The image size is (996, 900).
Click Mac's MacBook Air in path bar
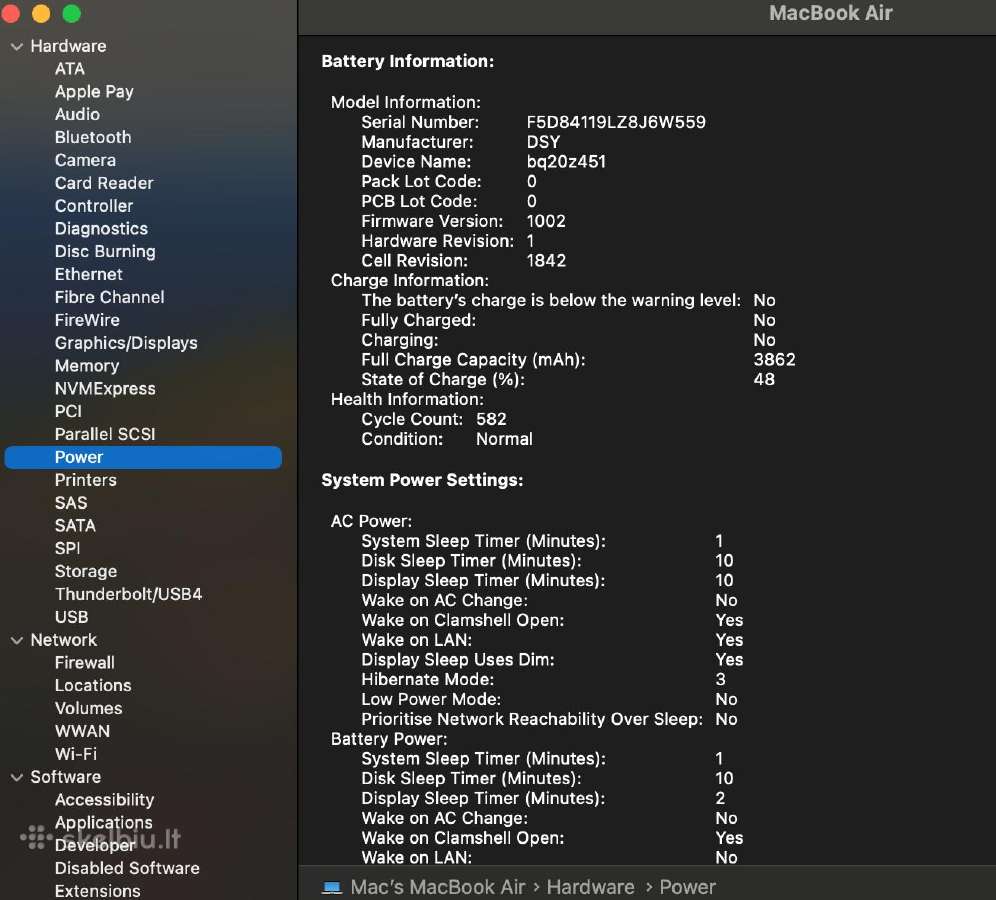click(438, 887)
